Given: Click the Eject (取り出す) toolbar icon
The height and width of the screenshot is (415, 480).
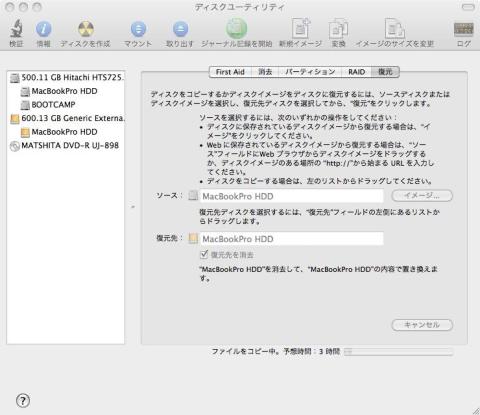Looking at the screenshot, I should click(180, 29).
